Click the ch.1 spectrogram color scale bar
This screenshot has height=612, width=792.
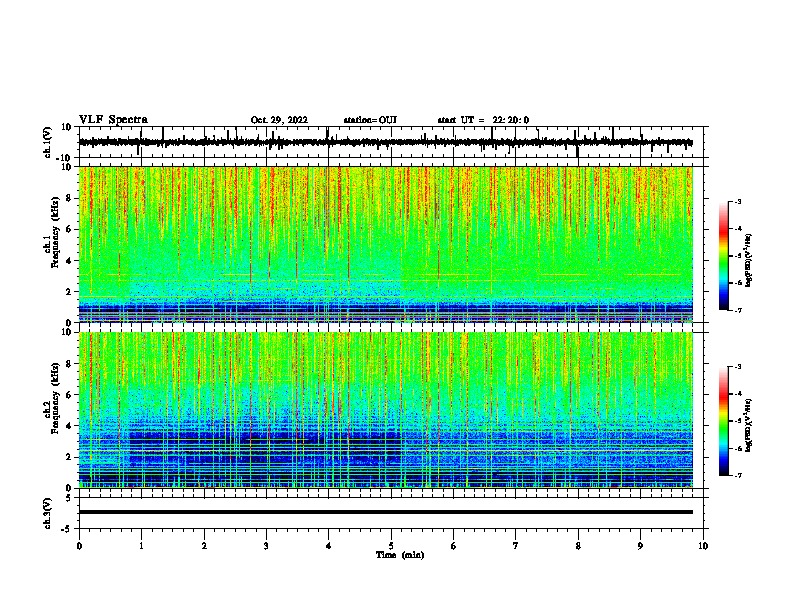(x=724, y=256)
